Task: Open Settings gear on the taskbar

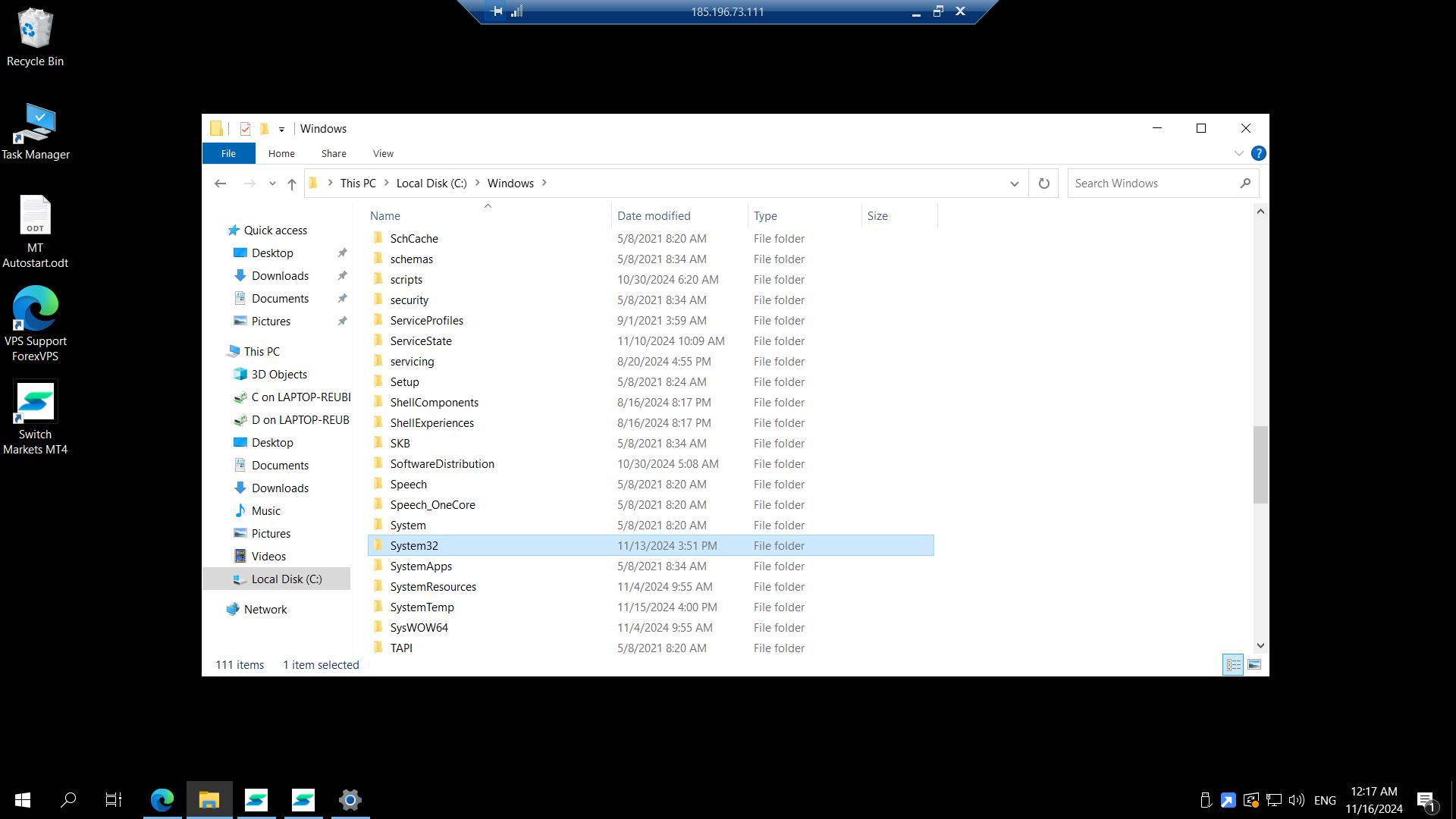Action: (x=350, y=800)
